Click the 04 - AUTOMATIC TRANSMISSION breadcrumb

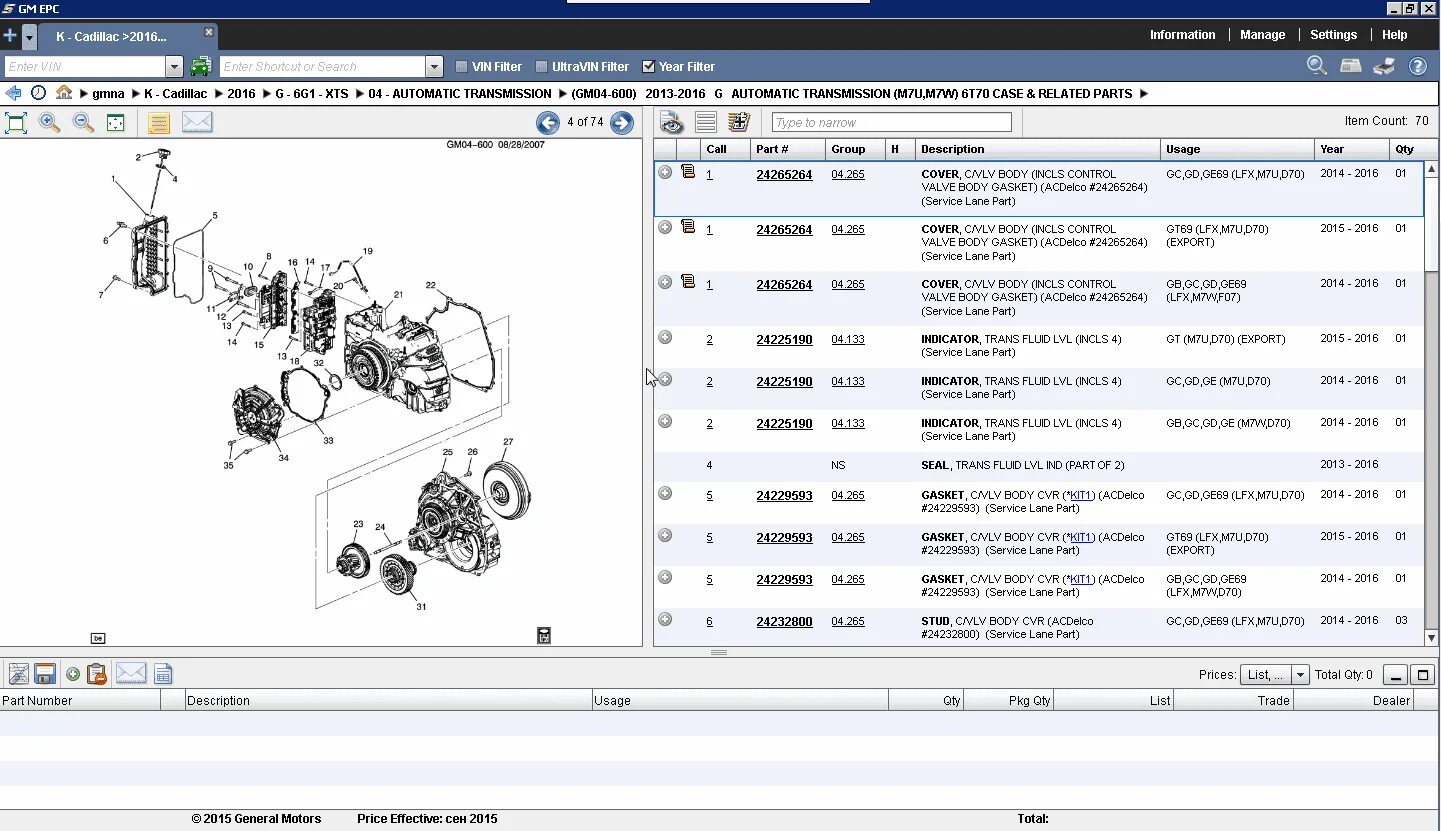pyautogui.click(x=460, y=94)
